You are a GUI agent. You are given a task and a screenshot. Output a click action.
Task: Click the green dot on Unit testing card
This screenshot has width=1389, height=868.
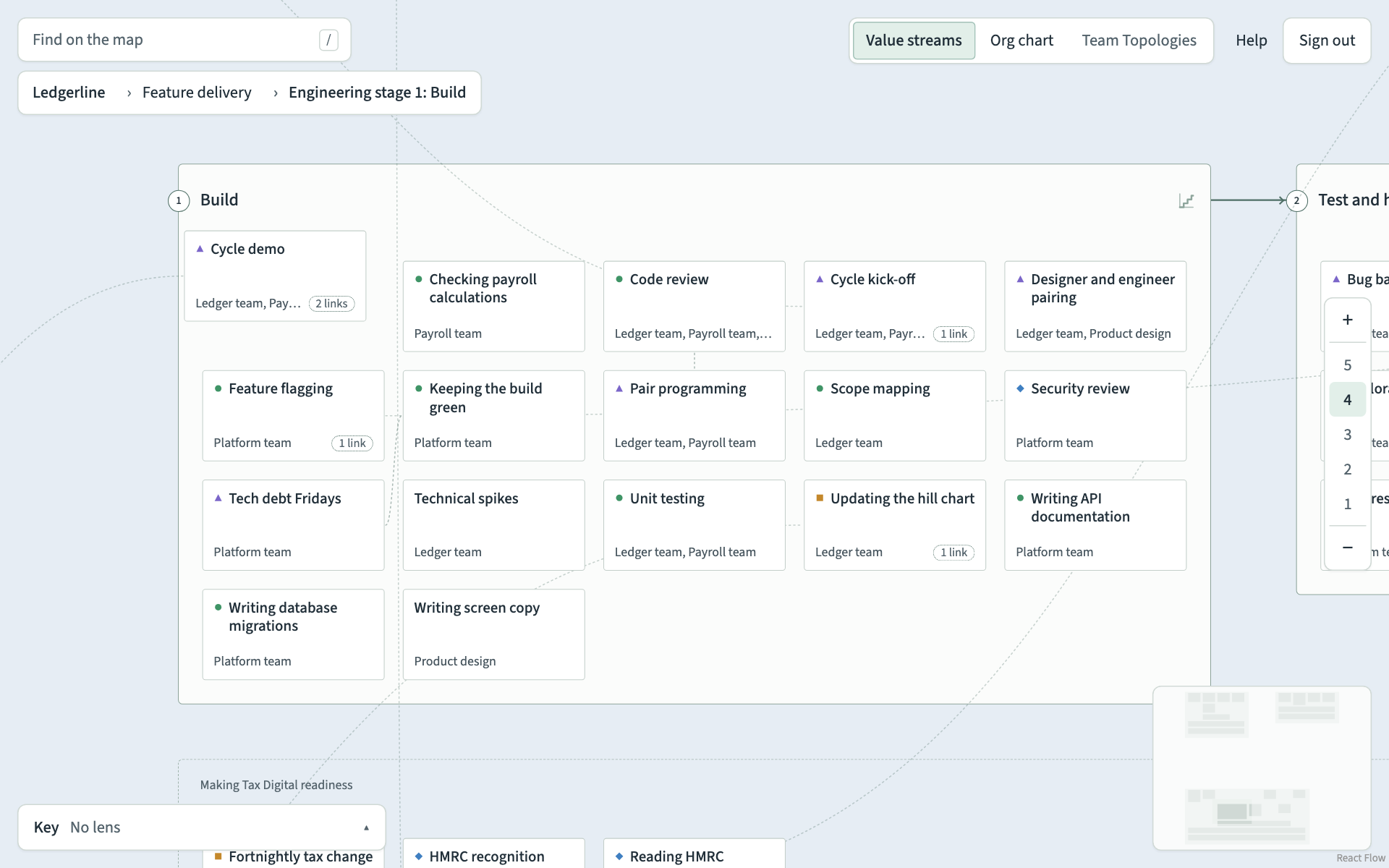(619, 498)
